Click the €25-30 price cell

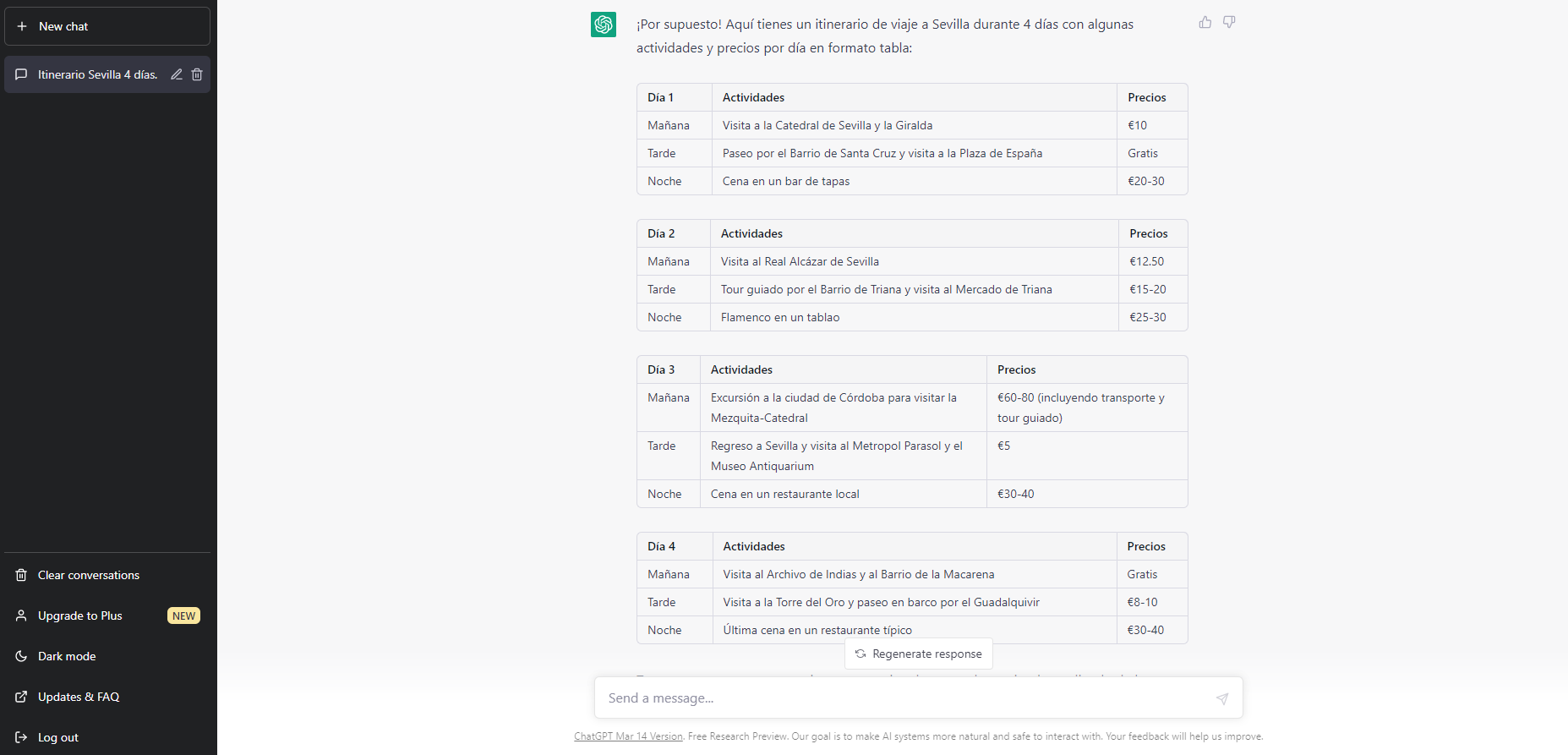point(1153,317)
